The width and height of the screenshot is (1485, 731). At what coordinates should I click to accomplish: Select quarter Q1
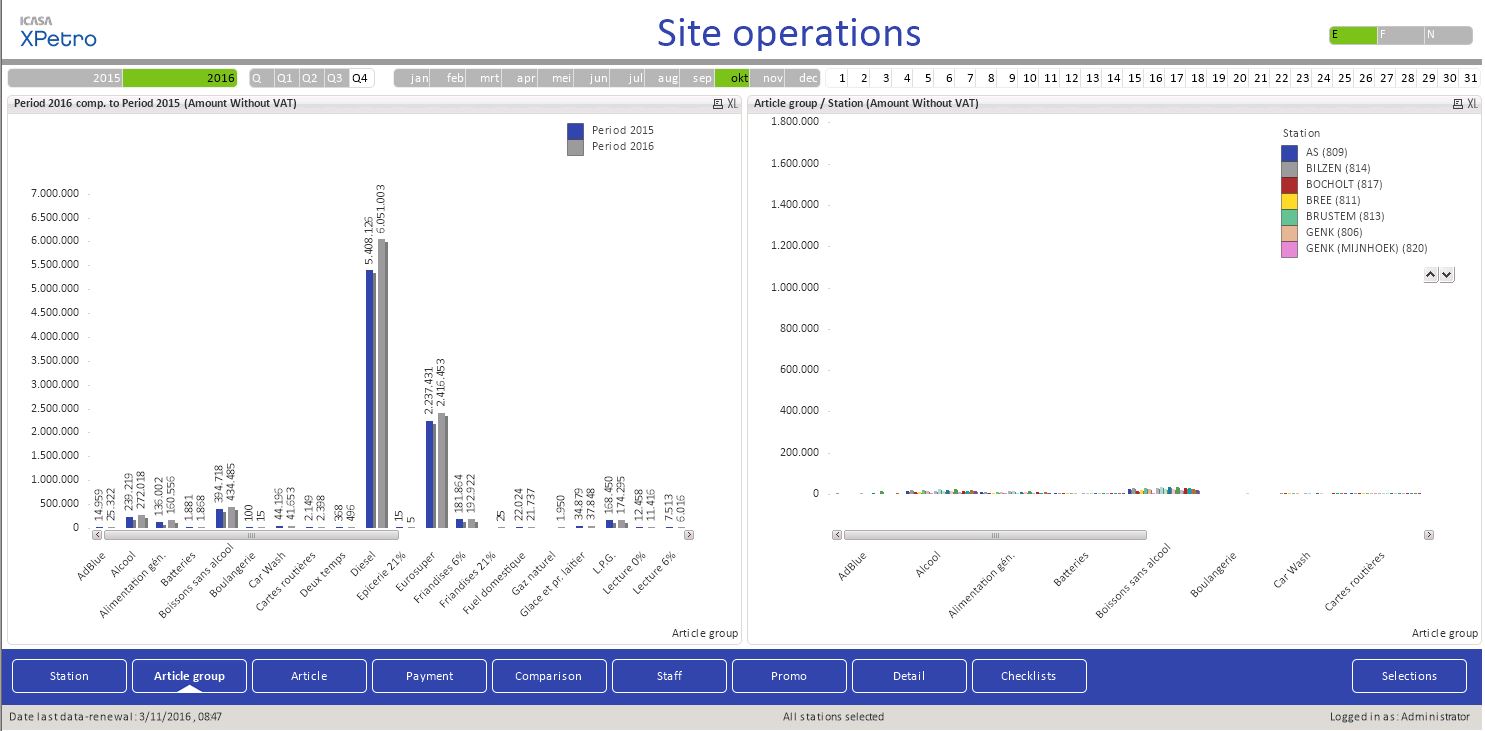[x=286, y=78]
